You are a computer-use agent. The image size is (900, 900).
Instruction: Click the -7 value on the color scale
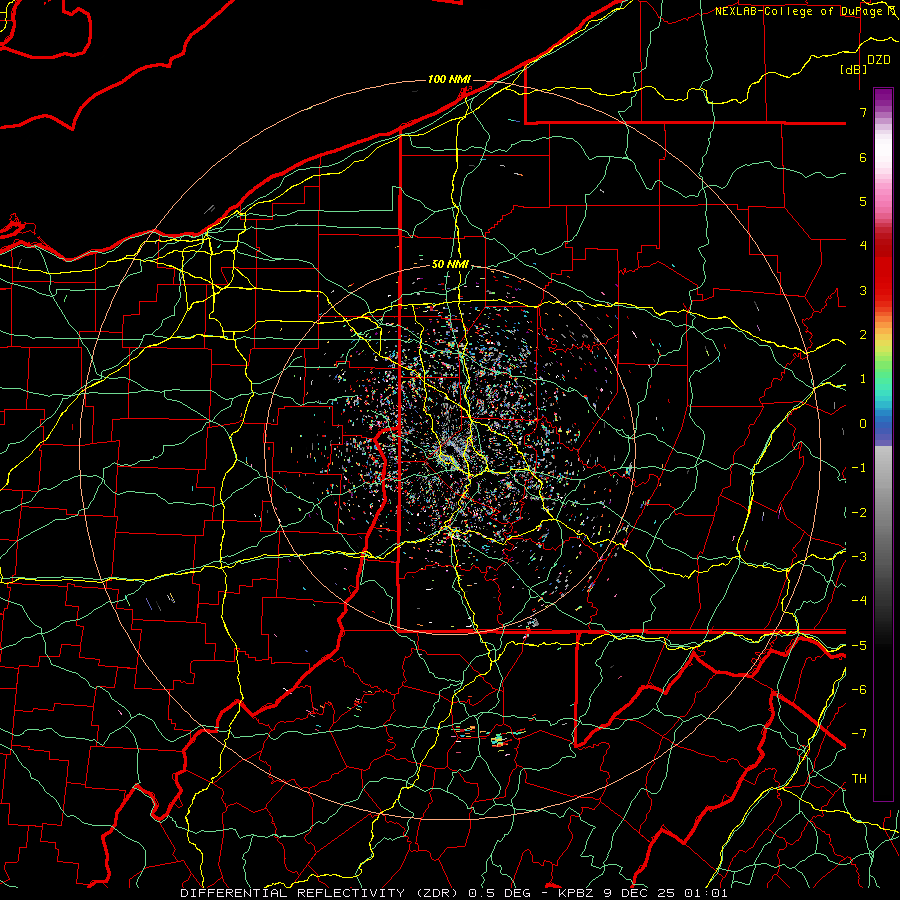pyautogui.click(x=859, y=734)
